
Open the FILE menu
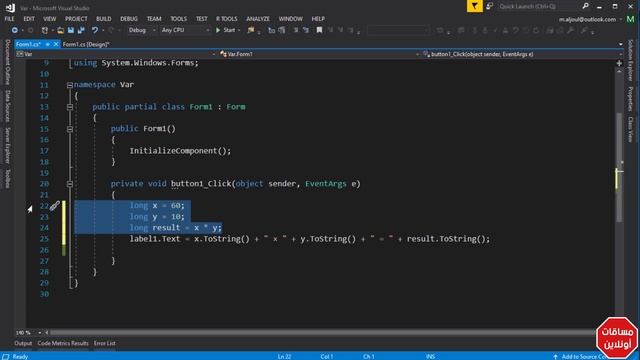9,19
